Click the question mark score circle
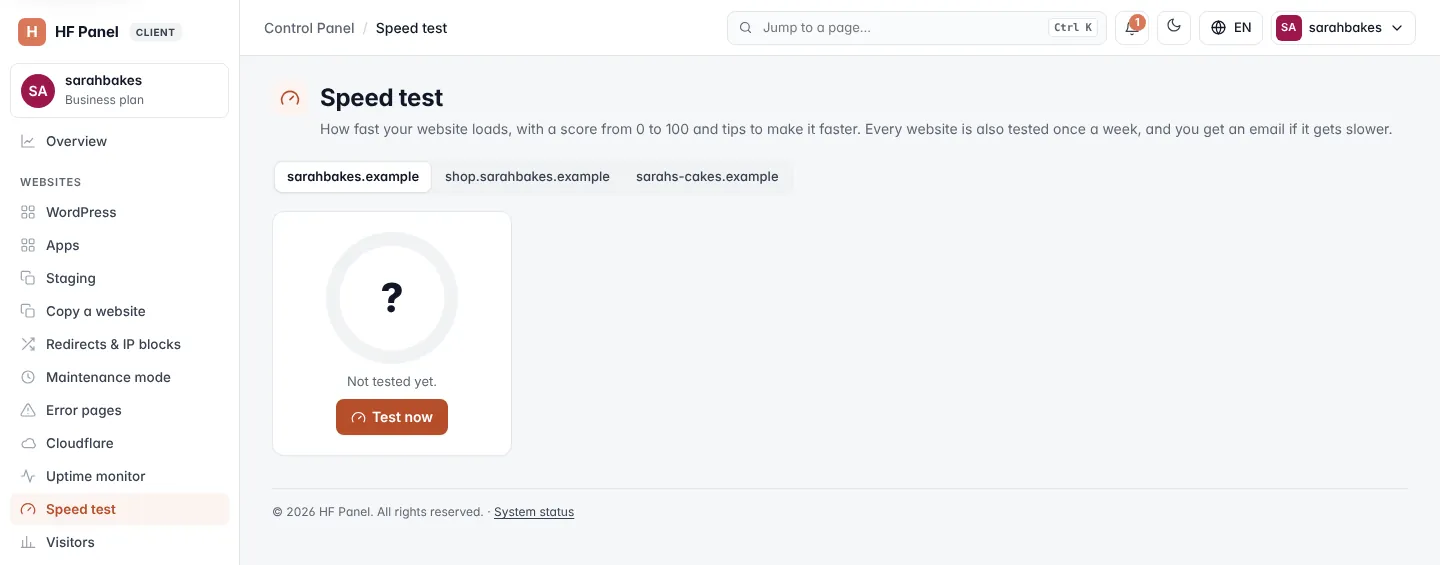The image size is (1440, 565). 392,298
